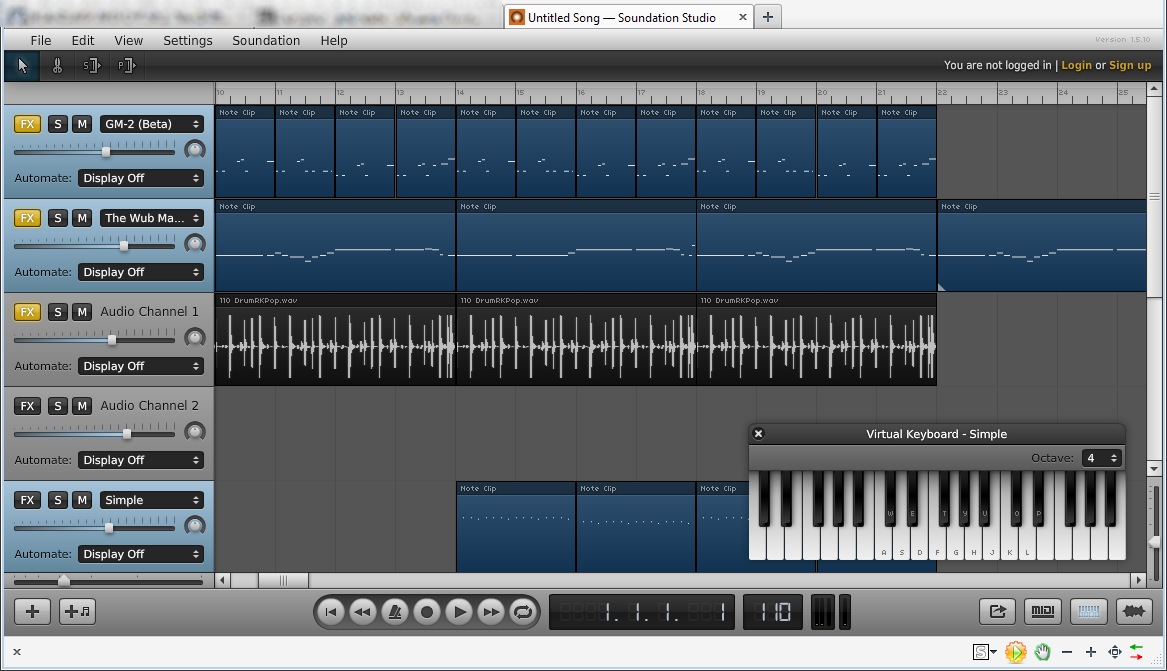The width and height of the screenshot is (1167, 671).
Task: Open Automate dropdown for Wub Machine channel
Action: click(141, 272)
